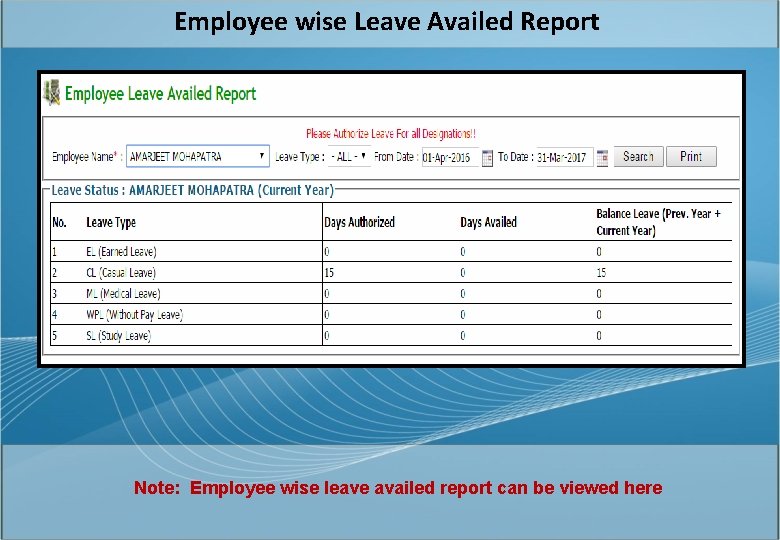Click the Days Authorized column header
780x540 pixels.
coord(359,222)
